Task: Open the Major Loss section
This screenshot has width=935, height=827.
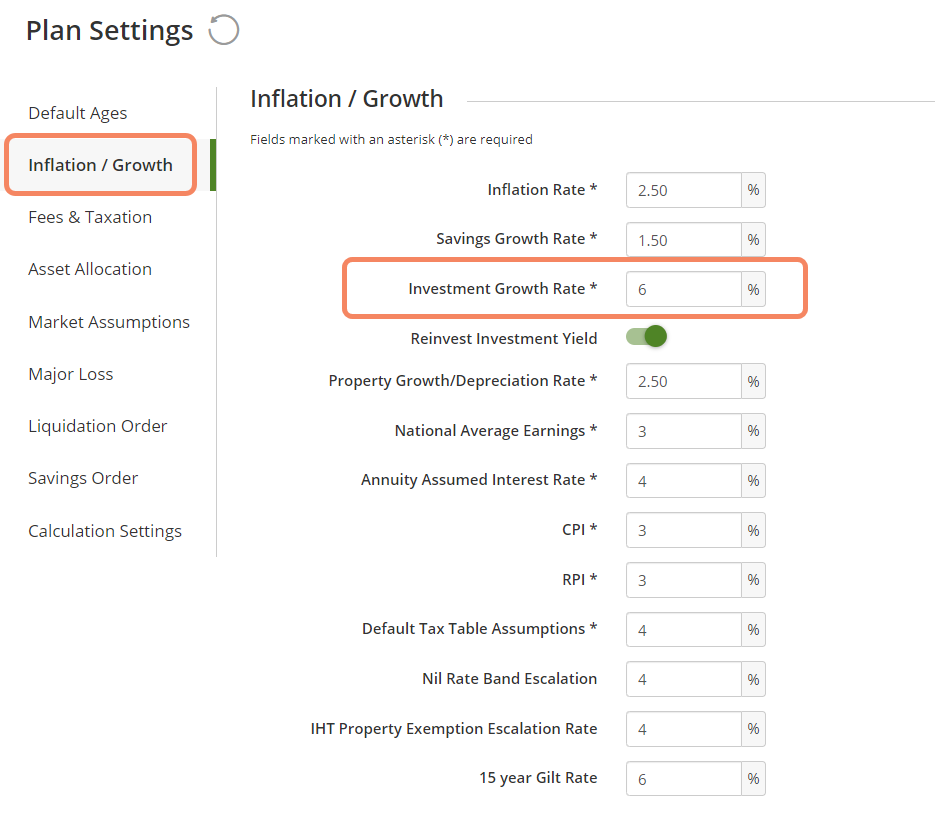Action: (70, 374)
